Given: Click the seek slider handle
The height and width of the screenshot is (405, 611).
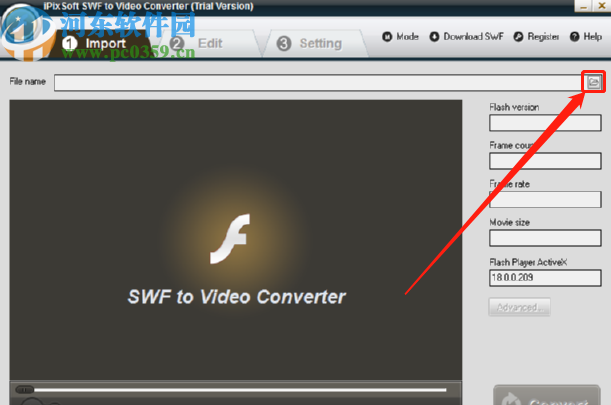Looking at the screenshot, I should (x=25, y=389).
